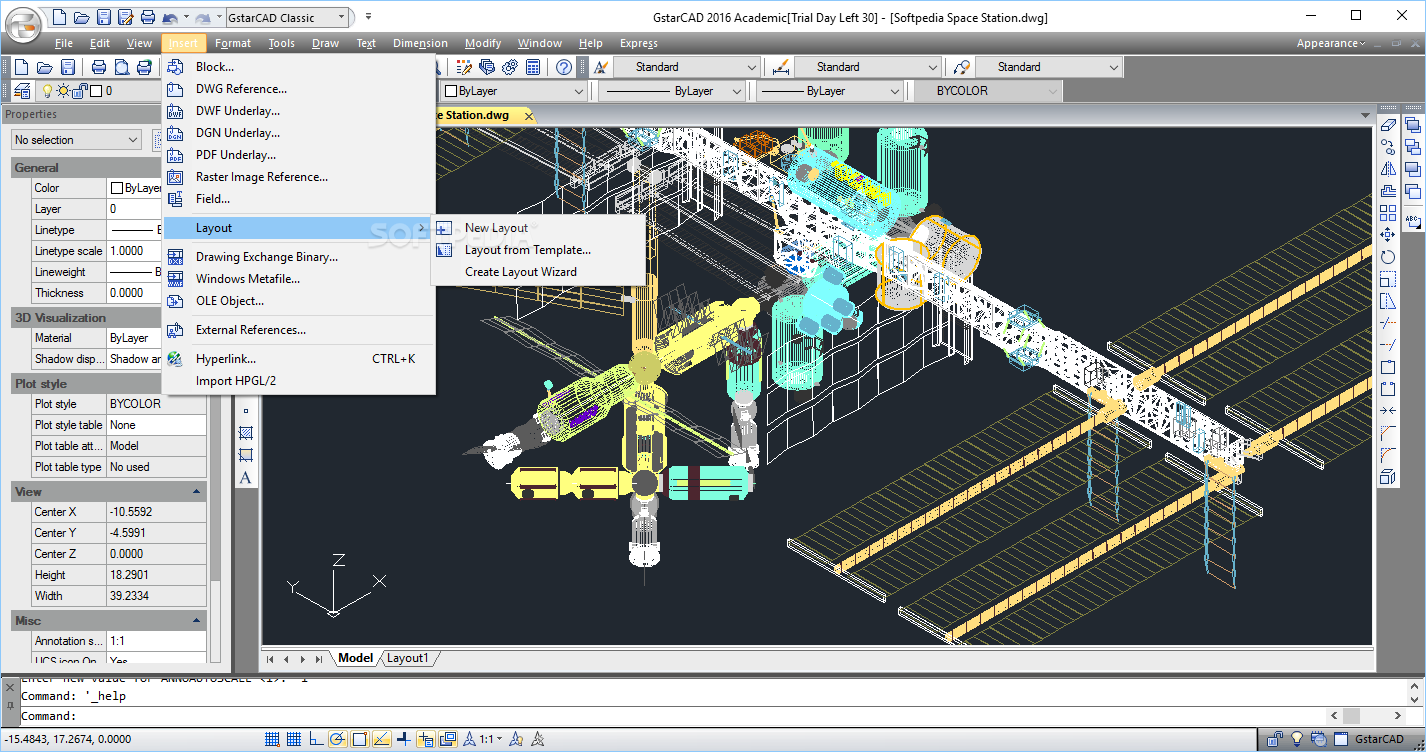The image size is (1426, 752).
Task: Click the Text Style icon beside Standard
Action: point(601,67)
